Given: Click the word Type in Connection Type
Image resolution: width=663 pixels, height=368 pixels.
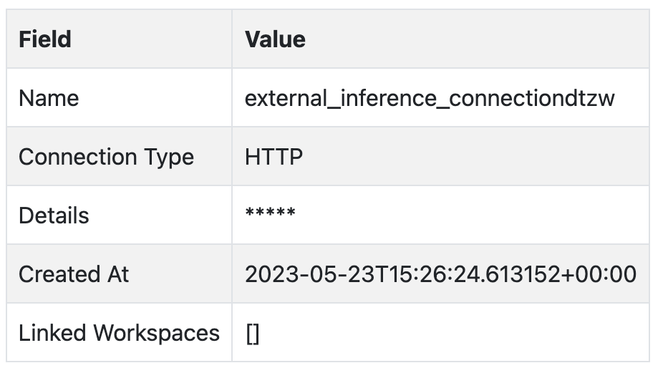Looking at the screenshot, I should [x=169, y=157].
